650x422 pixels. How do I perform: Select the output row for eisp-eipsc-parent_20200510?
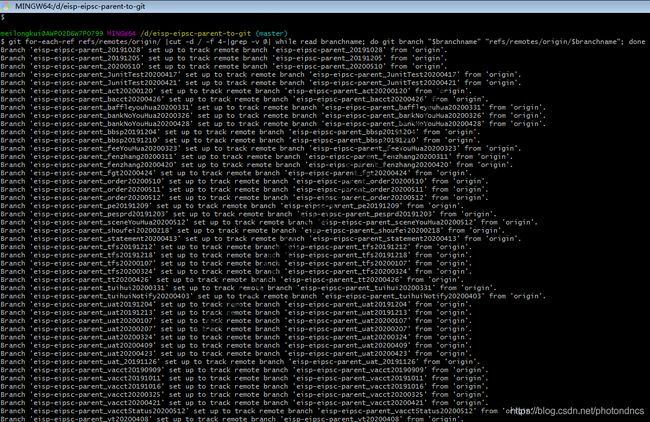pos(224,66)
